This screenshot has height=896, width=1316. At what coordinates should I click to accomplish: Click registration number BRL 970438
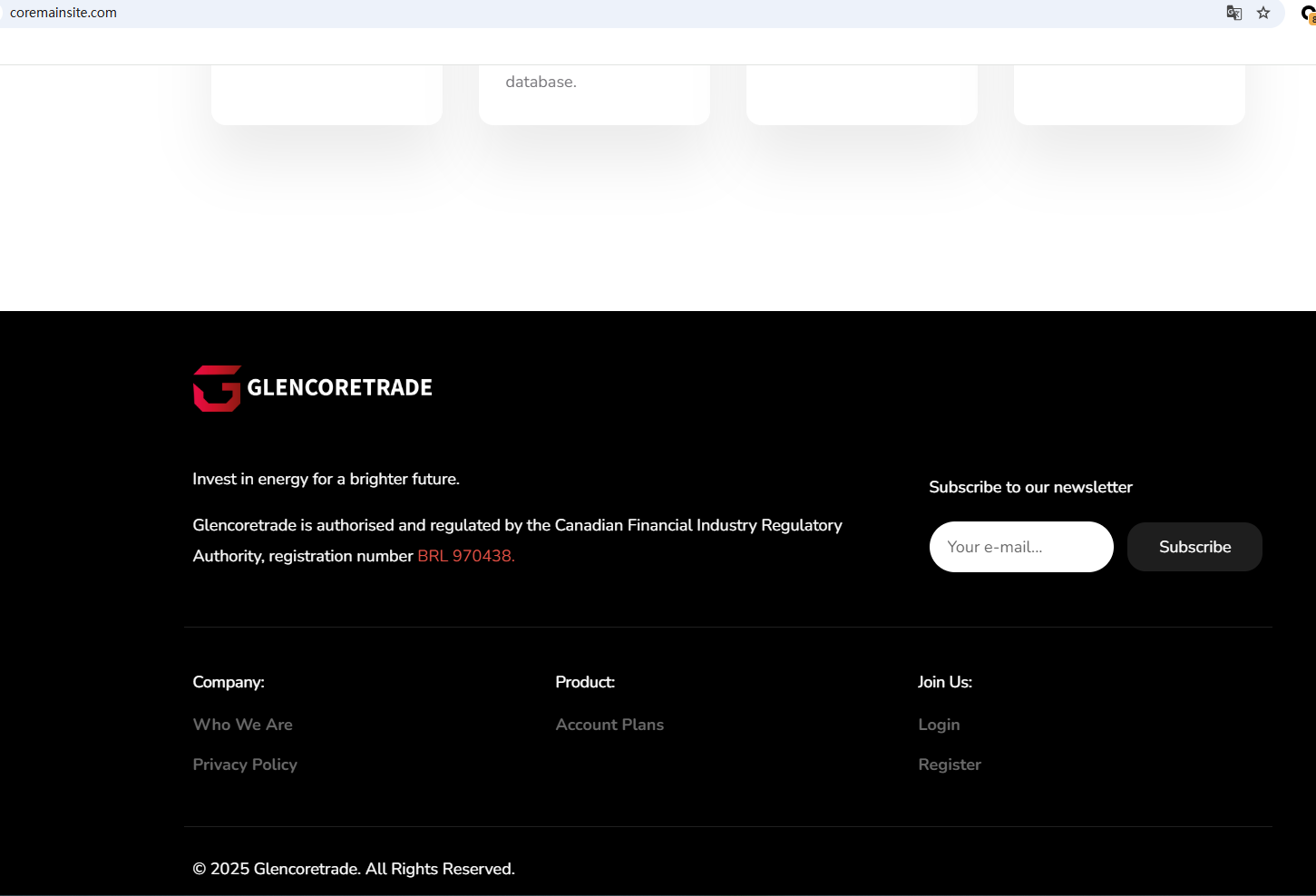point(466,556)
